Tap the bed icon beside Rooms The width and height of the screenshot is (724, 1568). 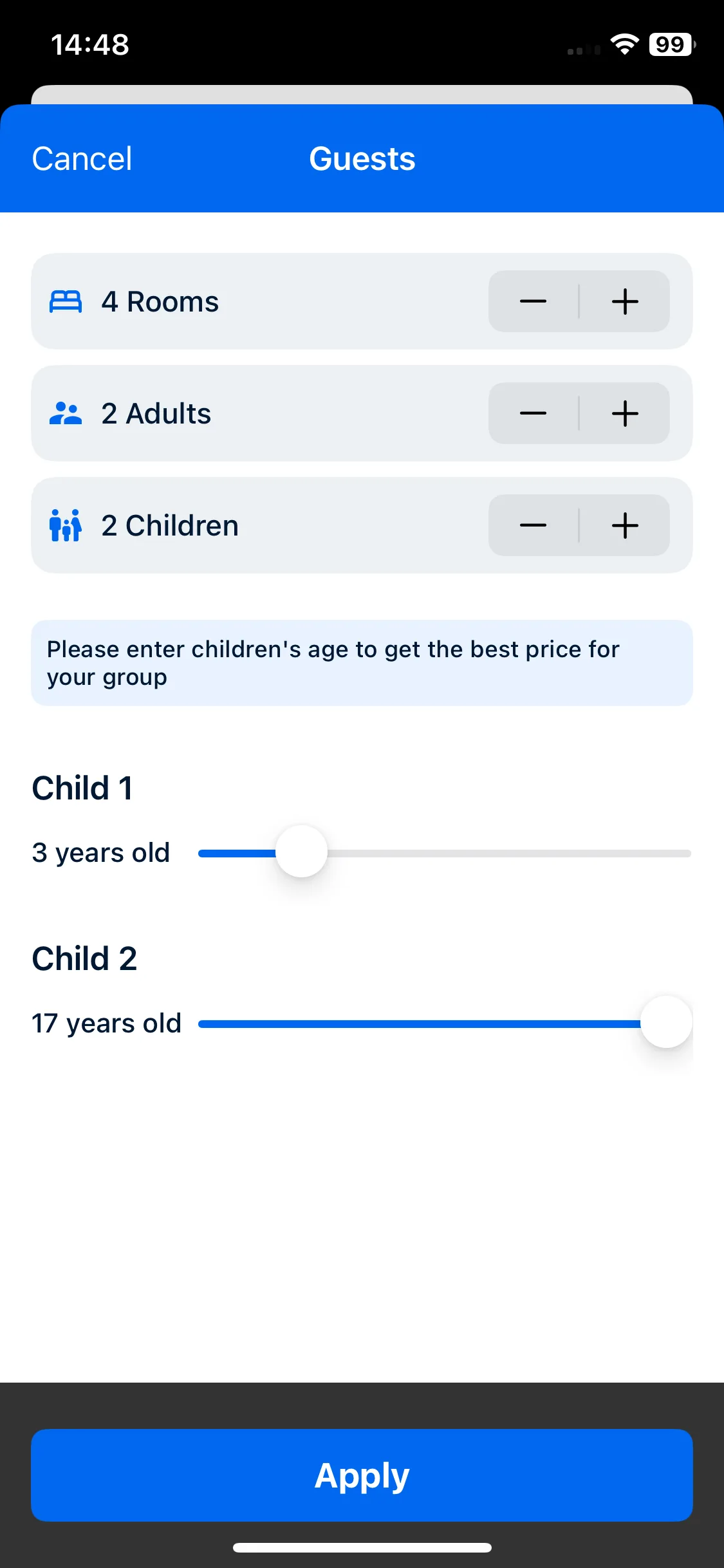(66, 301)
